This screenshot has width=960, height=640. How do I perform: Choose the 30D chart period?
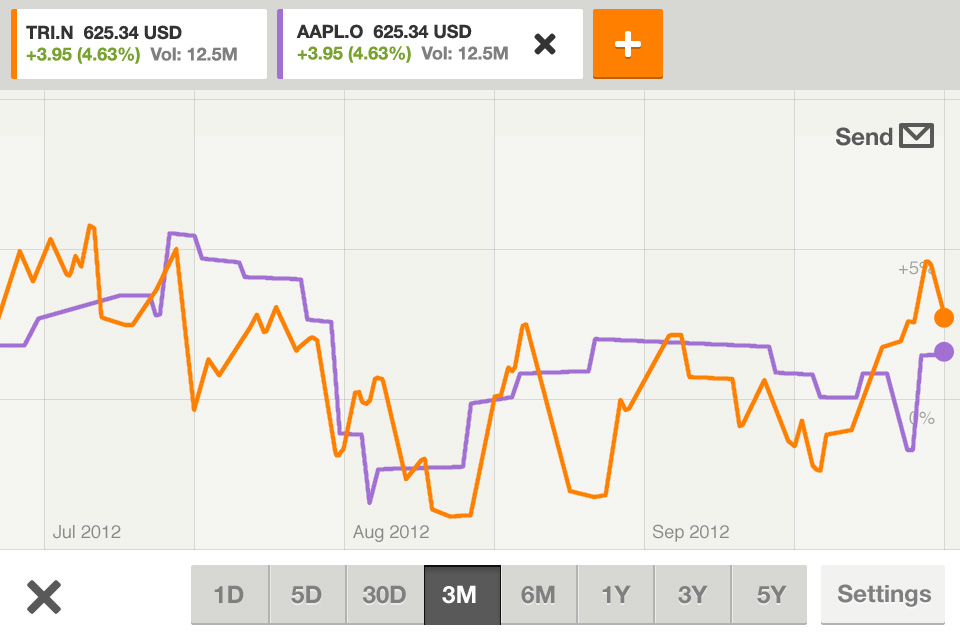[x=384, y=595]
